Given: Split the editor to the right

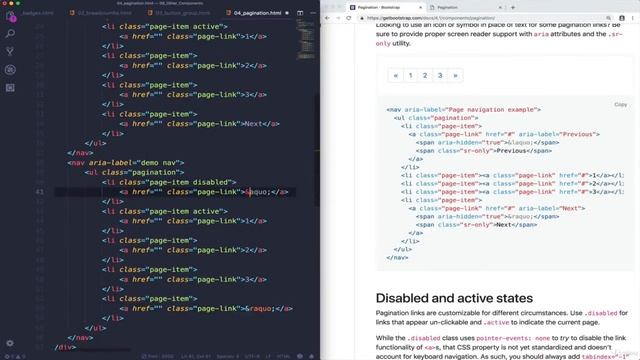Looking at the screenshot, I should coord(300,13).
